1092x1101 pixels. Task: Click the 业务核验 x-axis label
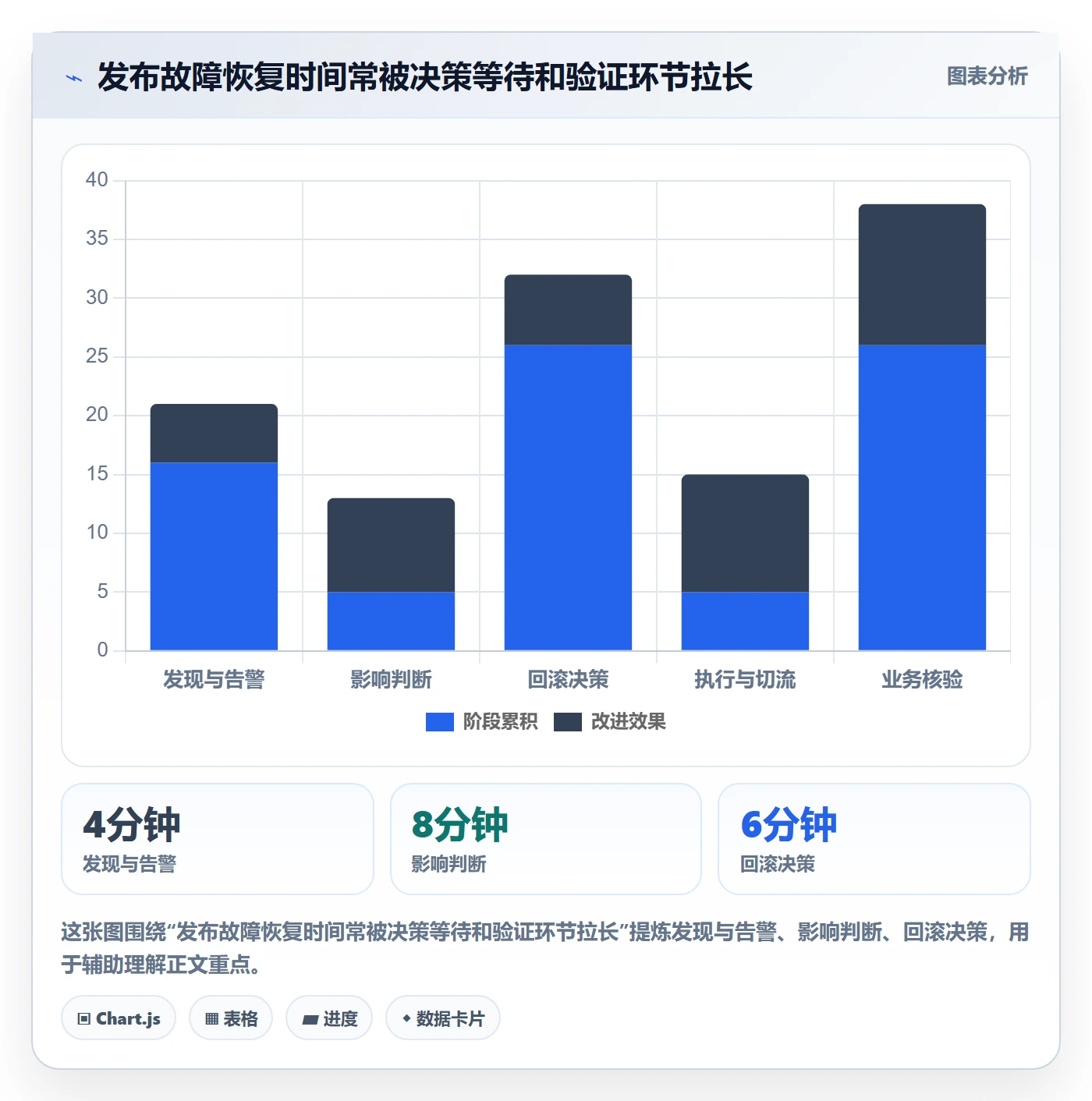click(922, 680)
